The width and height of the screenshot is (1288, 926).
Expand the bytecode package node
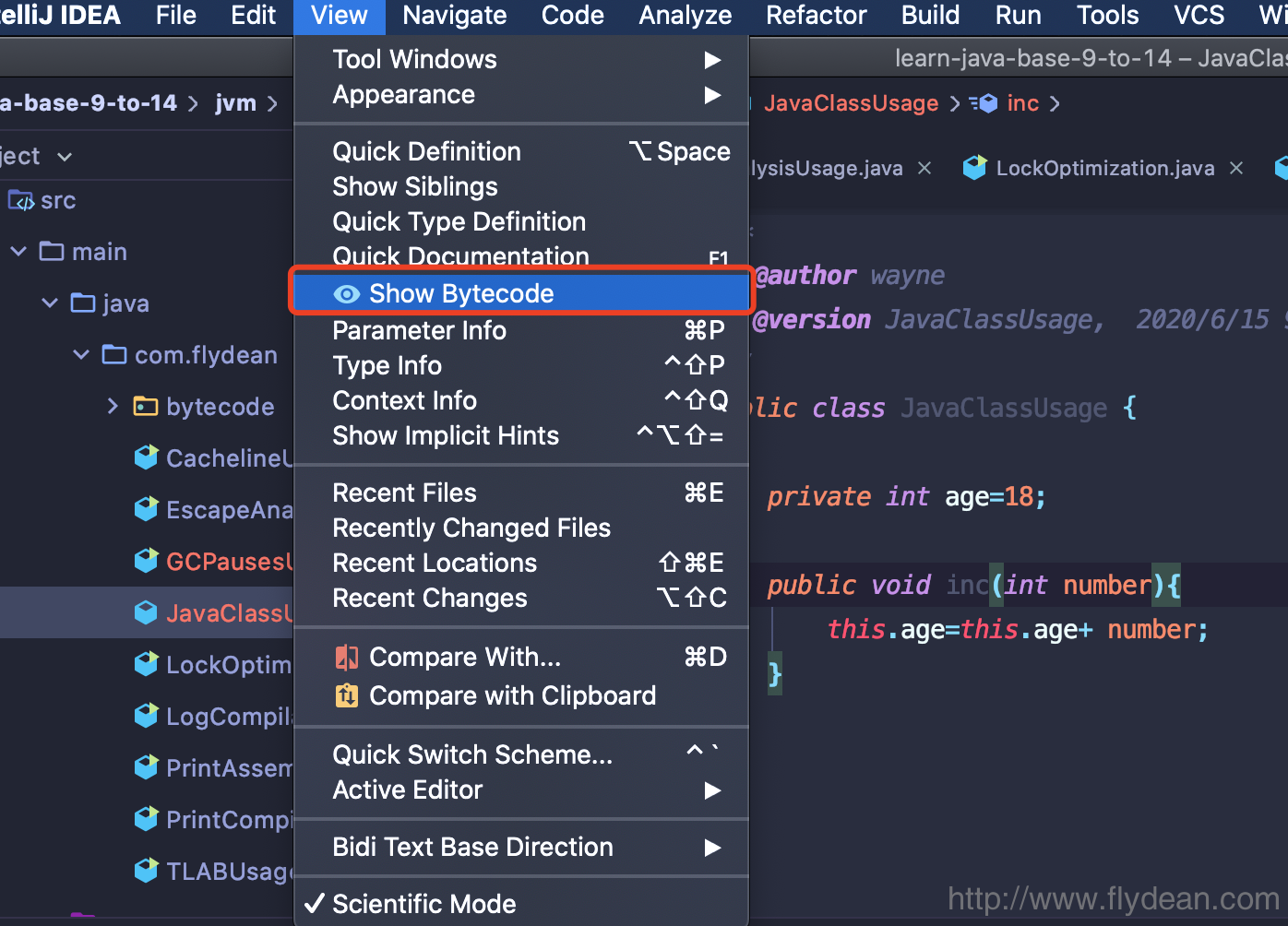[x=113, y=406]
